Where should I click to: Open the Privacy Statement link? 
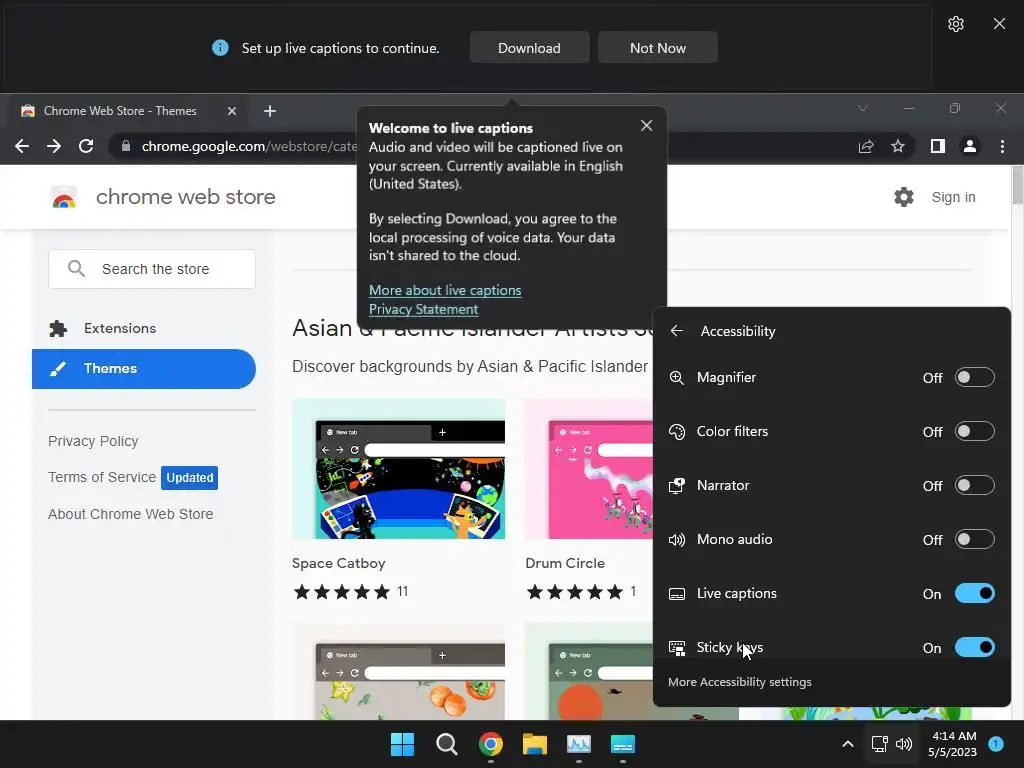click(423, 309)
